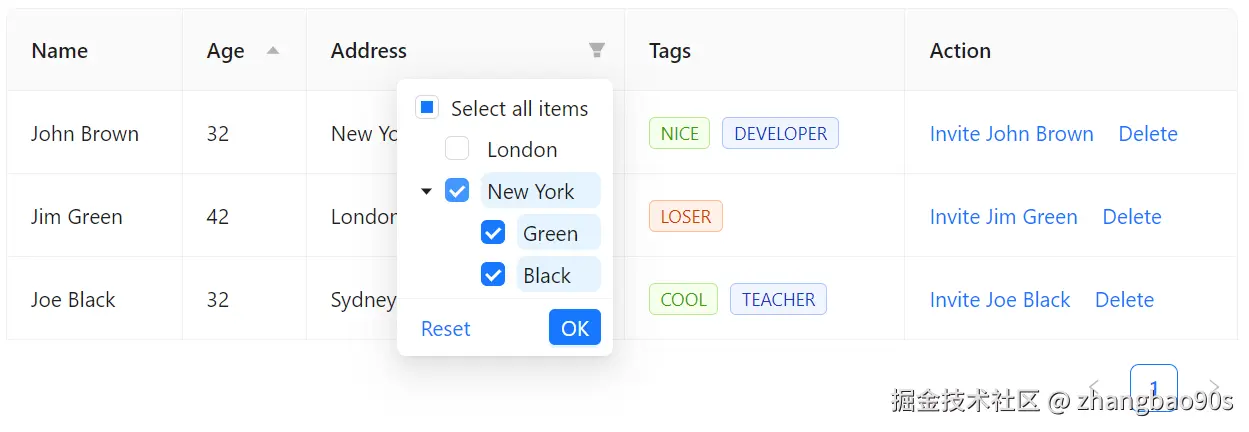1249x432 pixels.
Task: Check the London filter checkbox
Action: click(457, 149)
